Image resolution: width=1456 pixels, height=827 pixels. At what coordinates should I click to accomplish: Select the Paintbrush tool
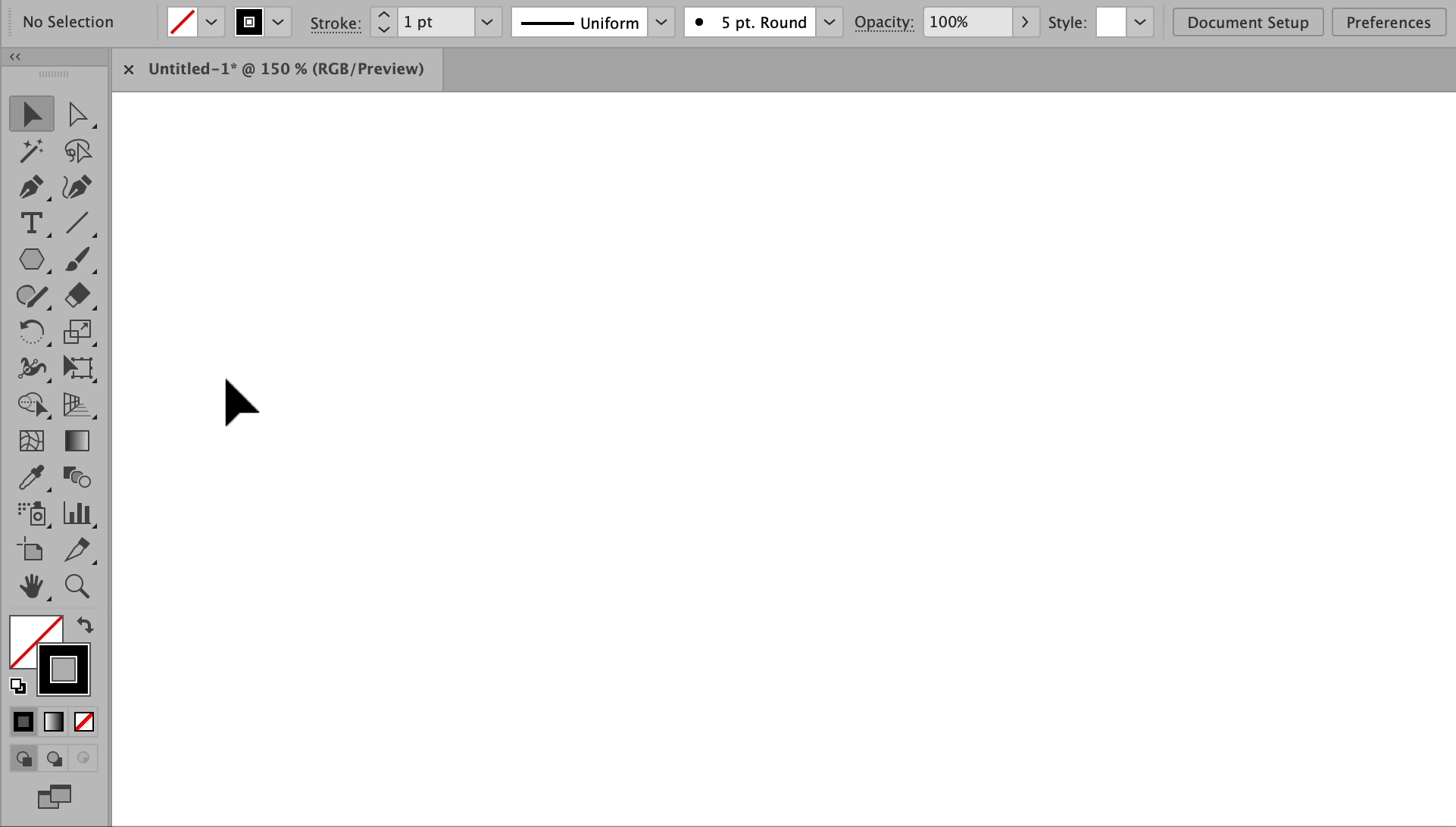click(x=77, y=260)
